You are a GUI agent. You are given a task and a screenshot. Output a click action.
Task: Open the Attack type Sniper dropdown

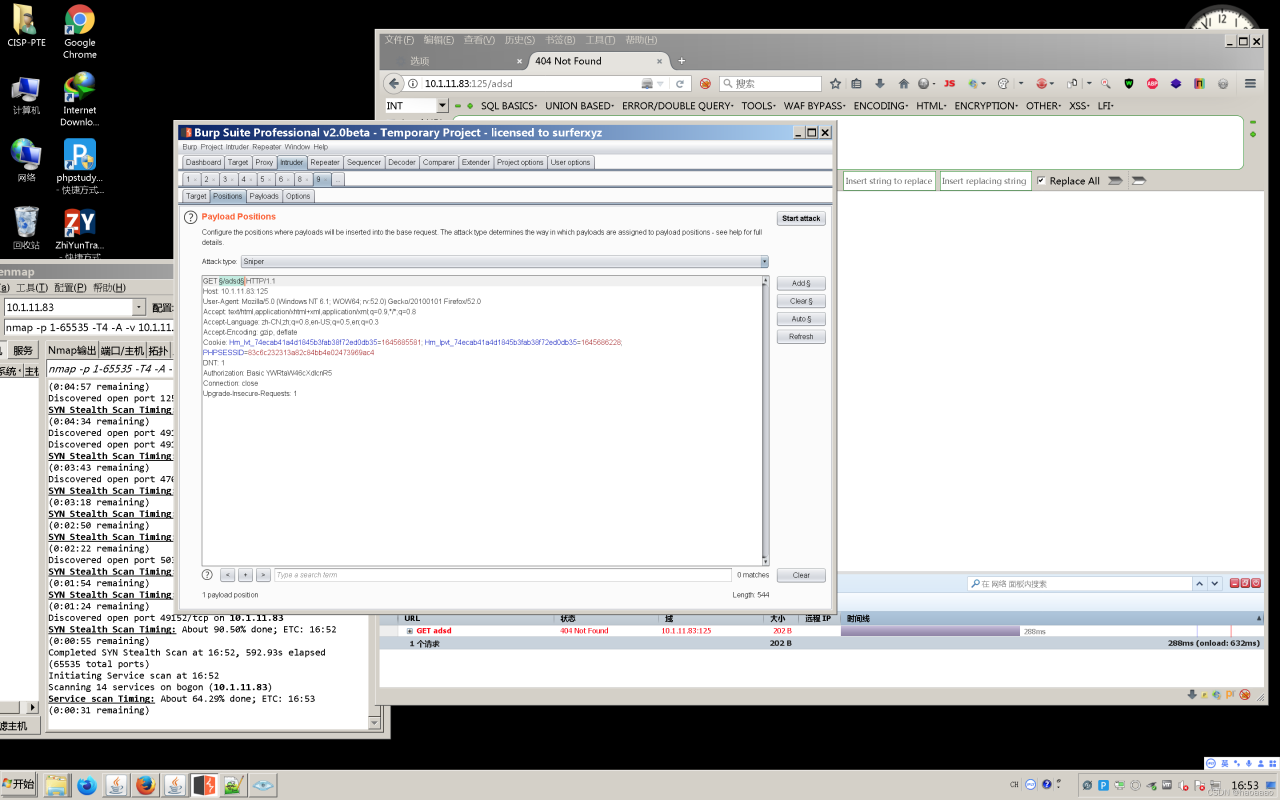pyautogui.click(x=504, y=262)
